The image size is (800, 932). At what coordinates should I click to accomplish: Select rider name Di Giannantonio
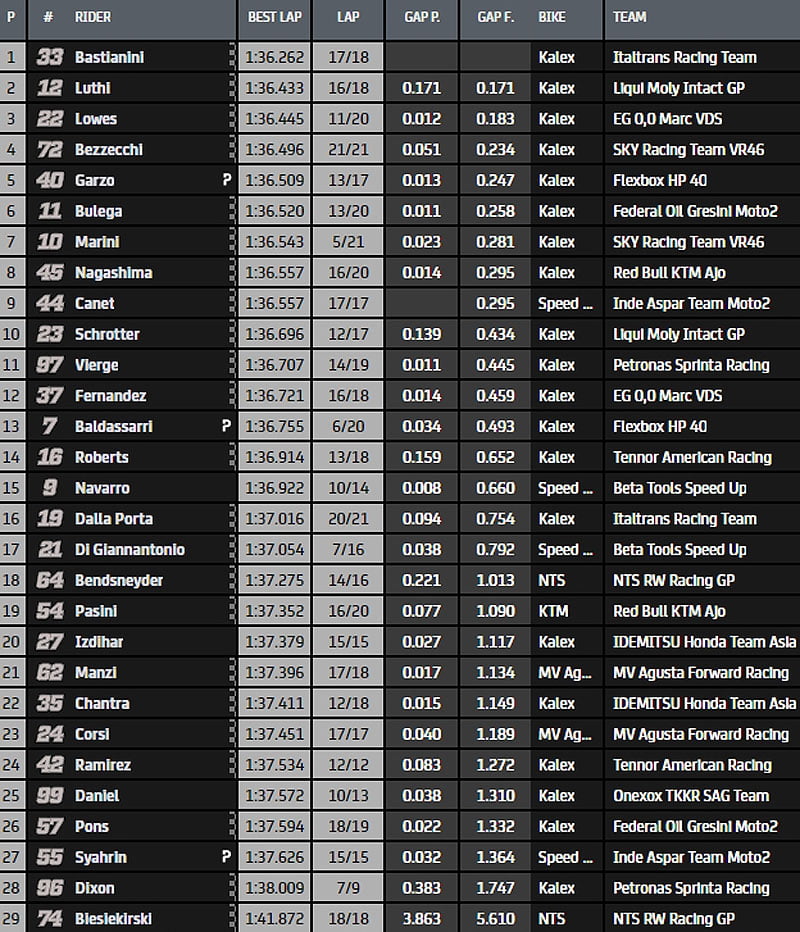129,550
